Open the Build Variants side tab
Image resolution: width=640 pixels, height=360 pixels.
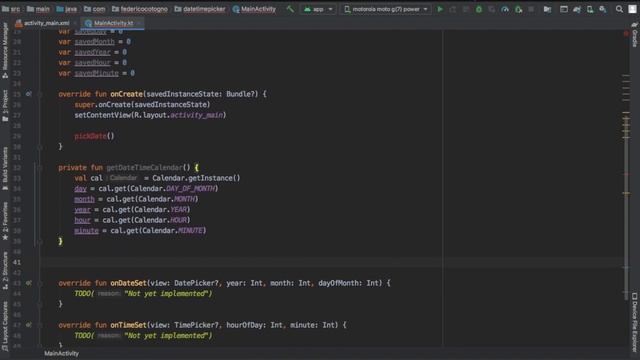(5, 169)
